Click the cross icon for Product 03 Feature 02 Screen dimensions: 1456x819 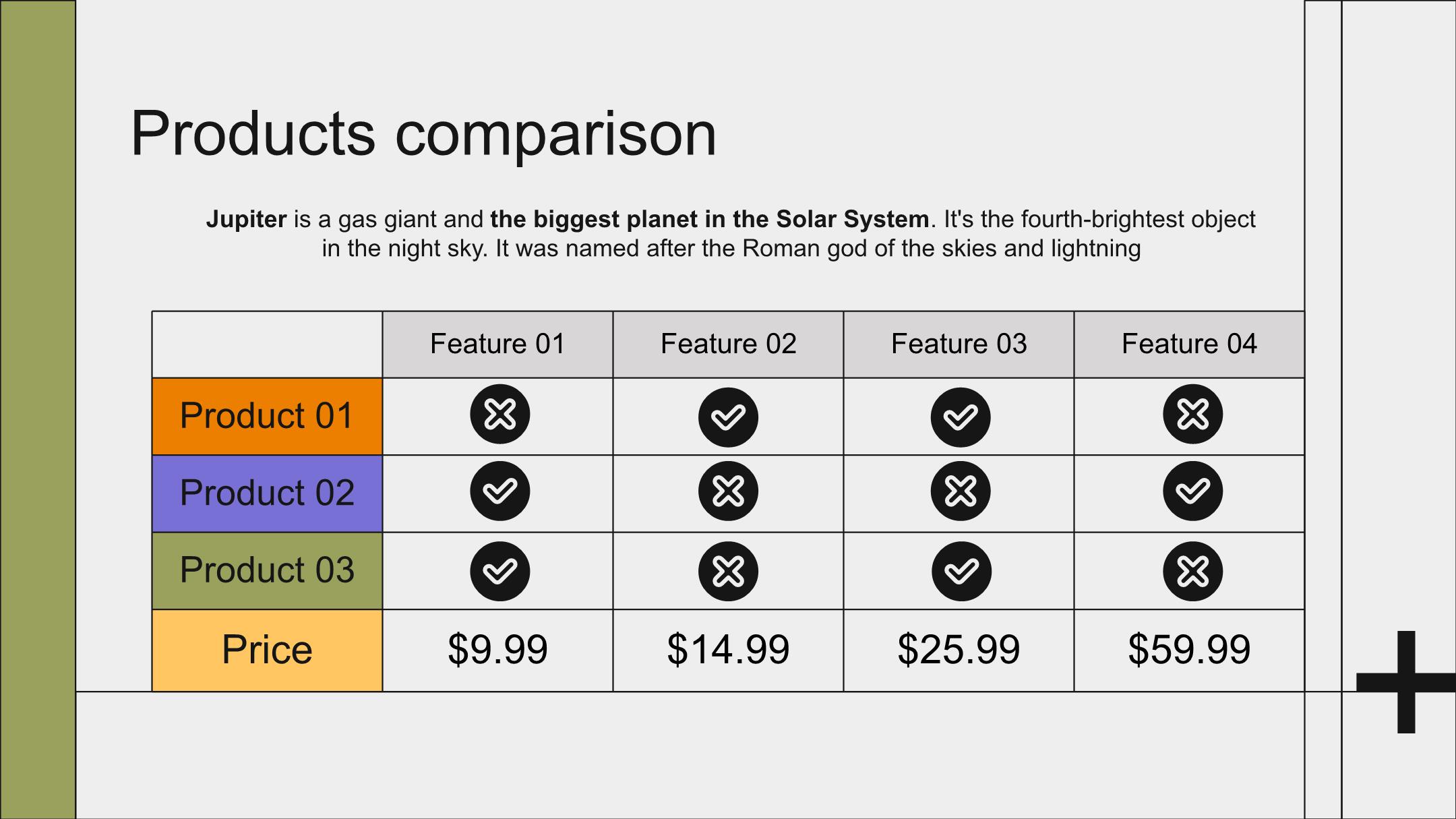pyautogui.click(x=728, y=571)
